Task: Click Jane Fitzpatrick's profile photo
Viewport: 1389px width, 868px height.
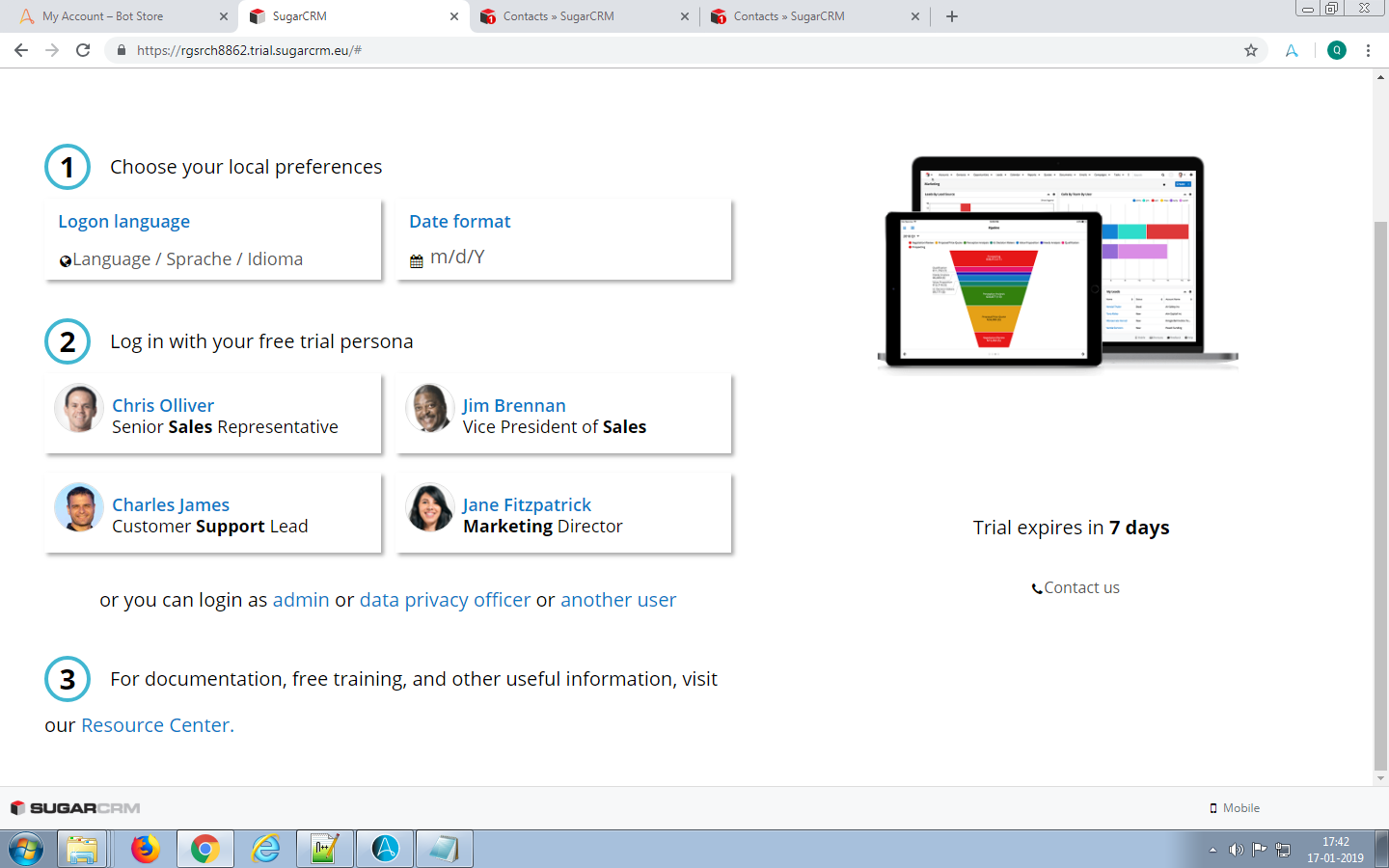Action: (x=430, y=507)
